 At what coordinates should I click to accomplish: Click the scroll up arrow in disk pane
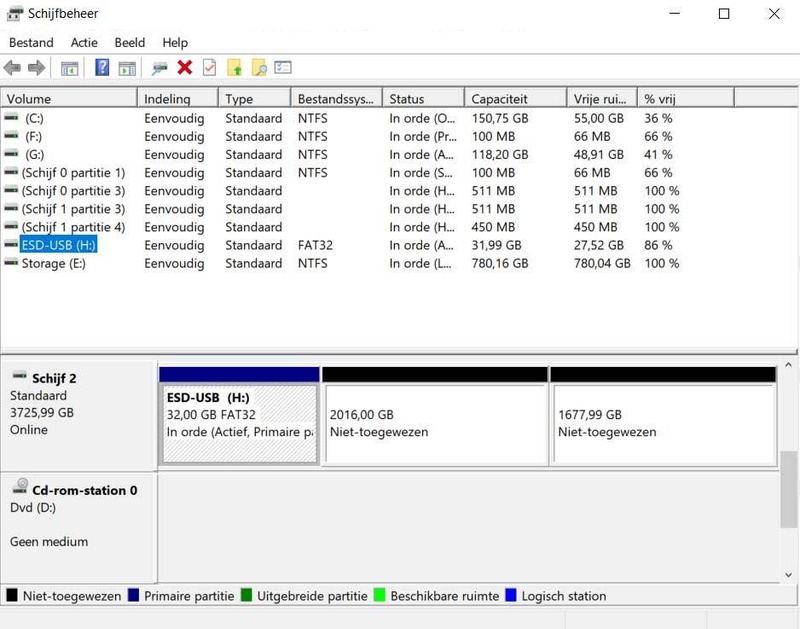788,365
